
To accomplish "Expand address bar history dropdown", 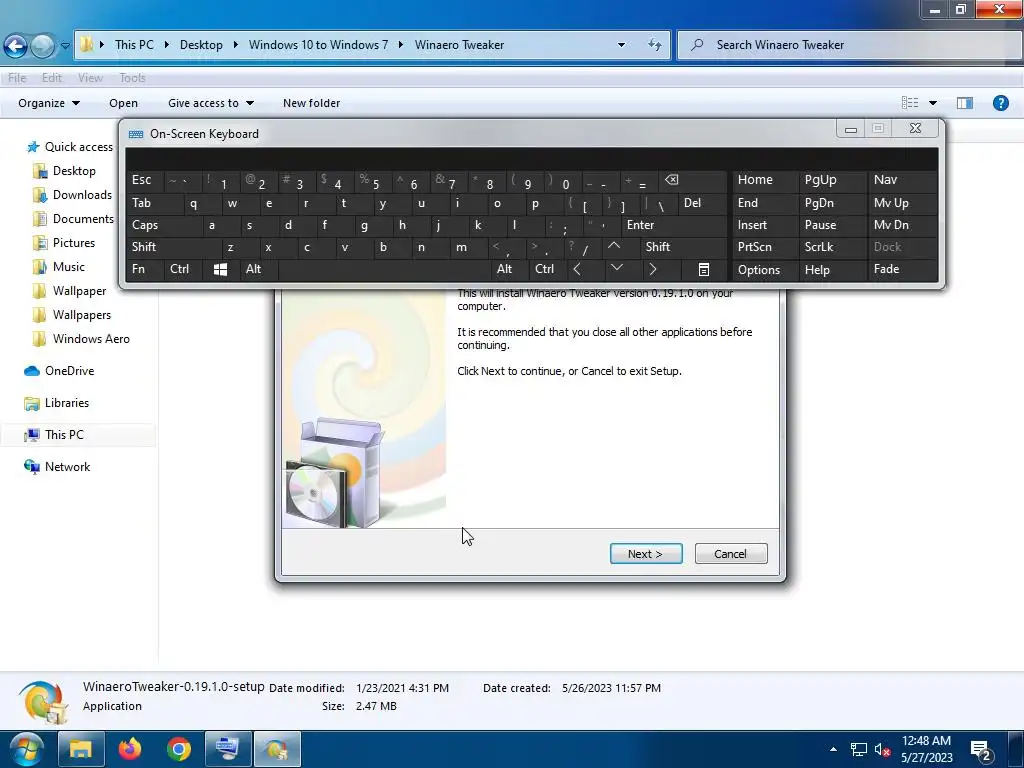I will coord(621,45).
